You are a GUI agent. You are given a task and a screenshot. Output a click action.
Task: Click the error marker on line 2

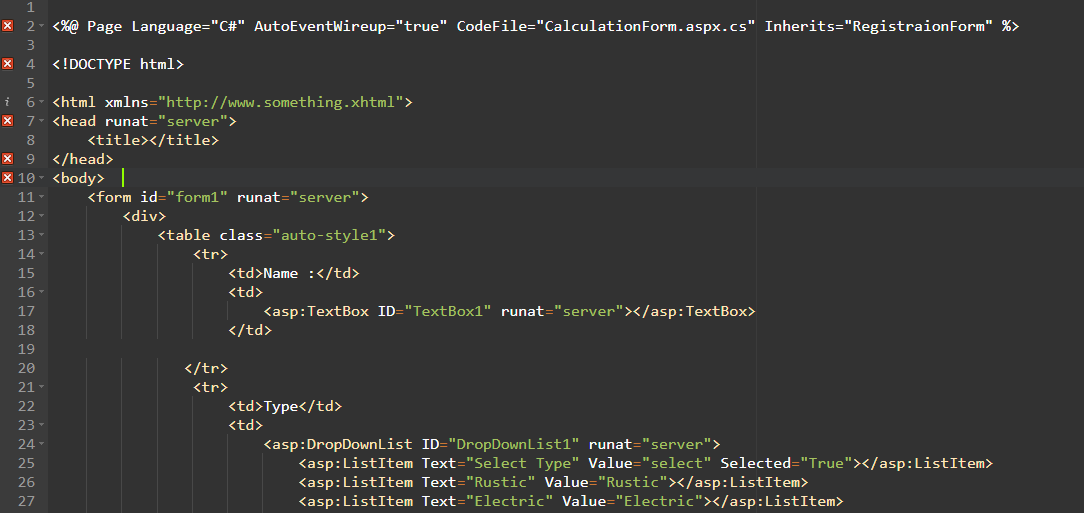(x=8, y=26)
